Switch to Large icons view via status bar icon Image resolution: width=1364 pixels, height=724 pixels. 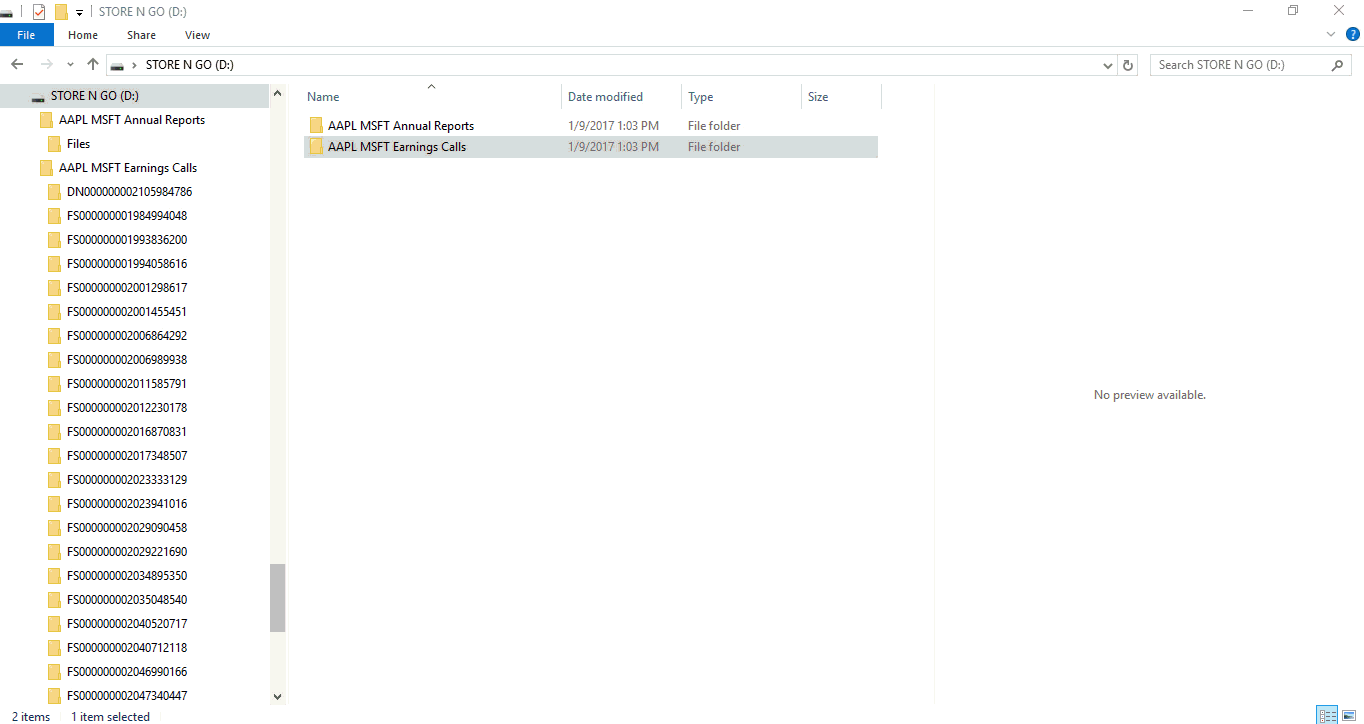click(1349, 715)
